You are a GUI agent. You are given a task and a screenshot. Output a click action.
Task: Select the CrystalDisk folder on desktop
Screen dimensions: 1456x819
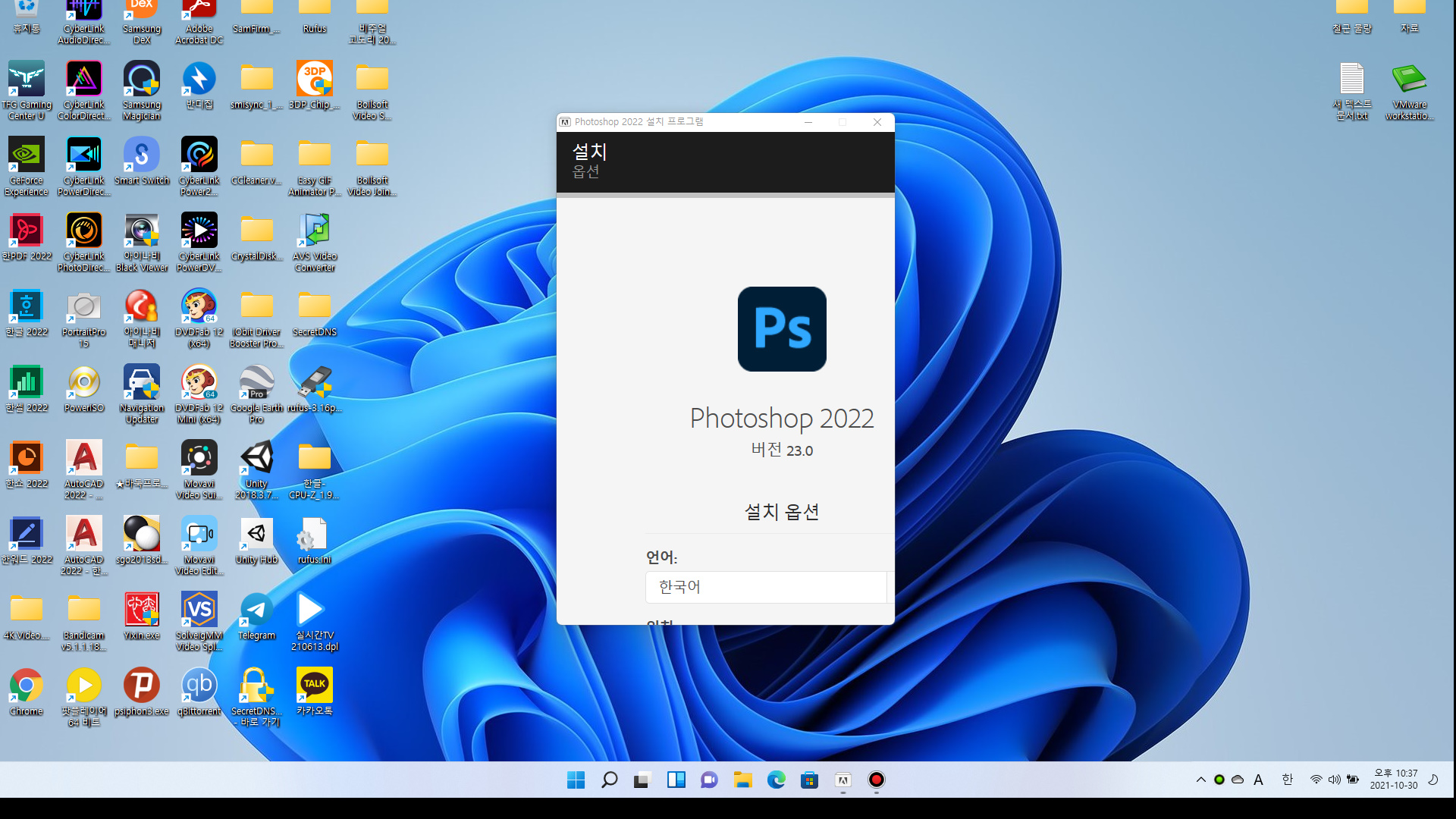point(256,237)
